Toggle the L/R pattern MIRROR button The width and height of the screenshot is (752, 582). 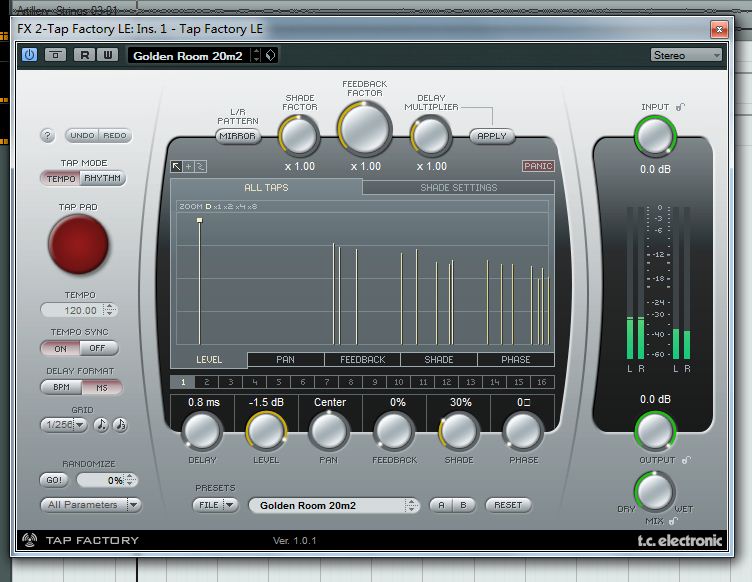tap(237, 136)
